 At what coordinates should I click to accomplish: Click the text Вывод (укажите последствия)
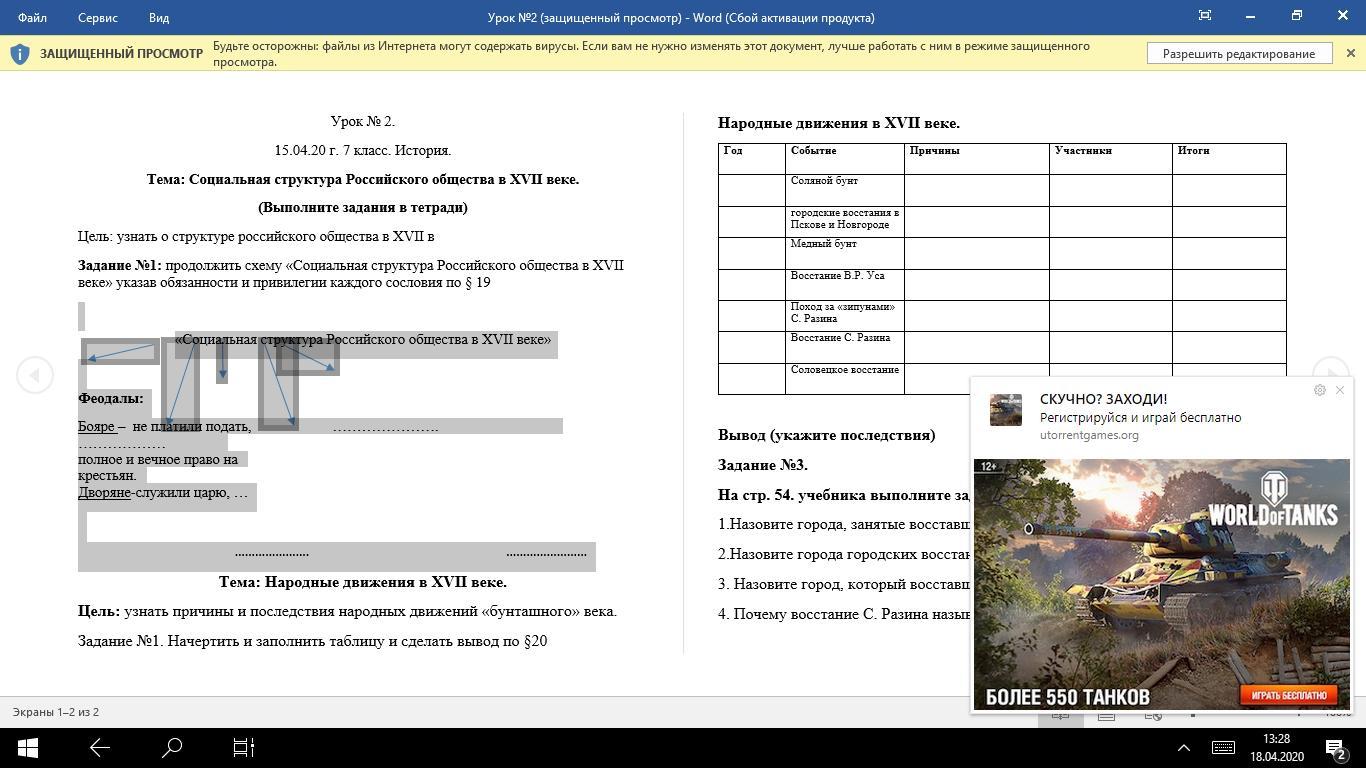coord(827,435)
